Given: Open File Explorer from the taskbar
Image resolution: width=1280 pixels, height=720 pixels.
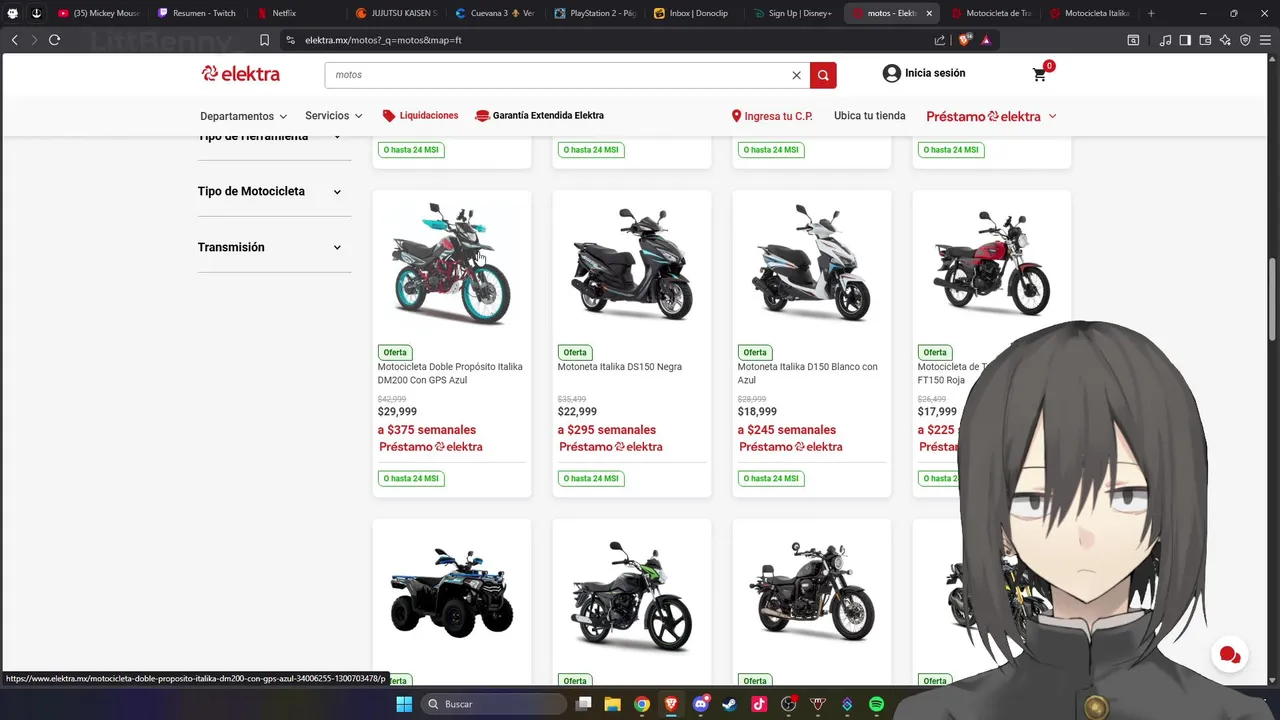Looking at the screenshot, I should coord(612,704).
